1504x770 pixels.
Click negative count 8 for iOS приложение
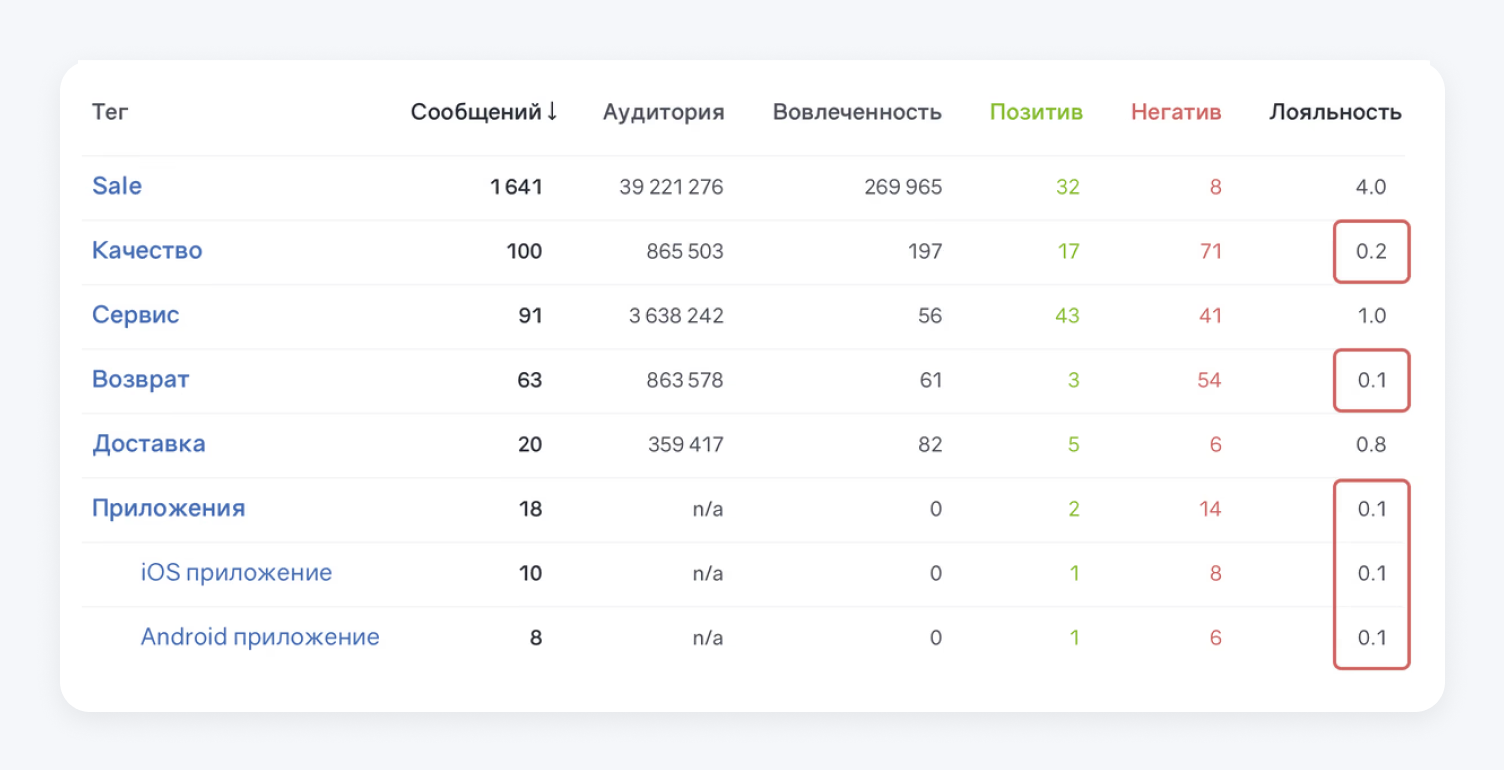coord(1215,573)
